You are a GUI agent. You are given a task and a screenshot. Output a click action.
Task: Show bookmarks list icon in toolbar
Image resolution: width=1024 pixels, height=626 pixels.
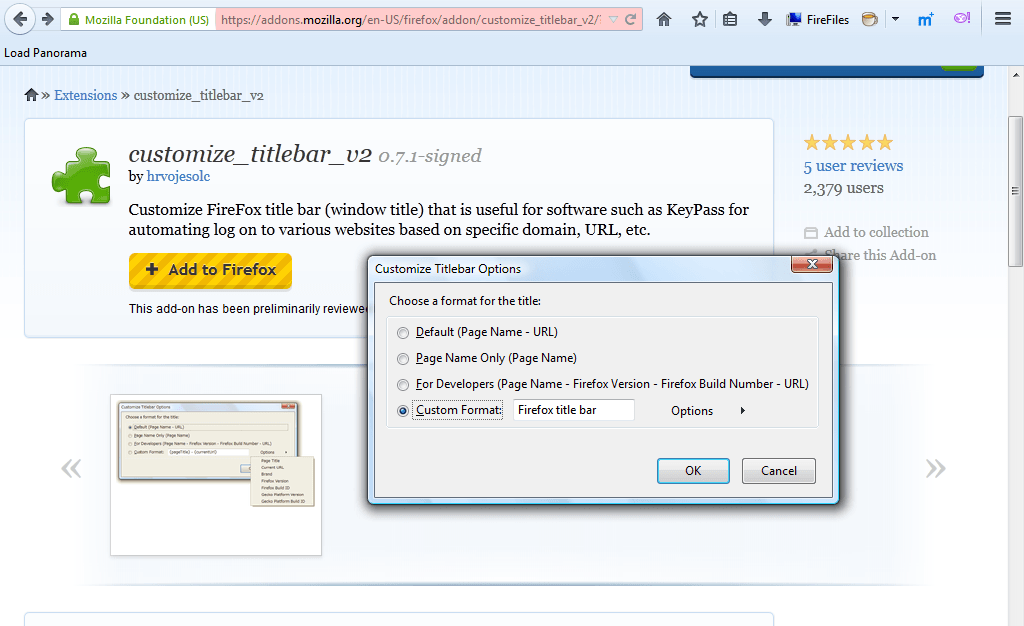point(730,20)
